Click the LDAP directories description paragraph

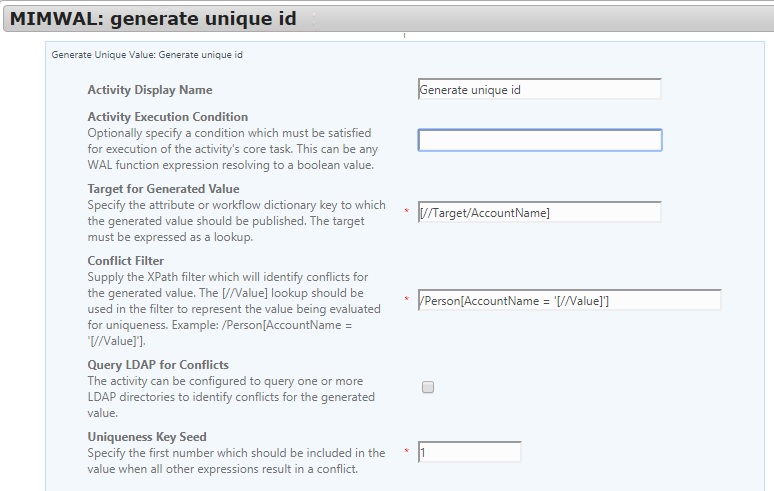tap(231, 397)
